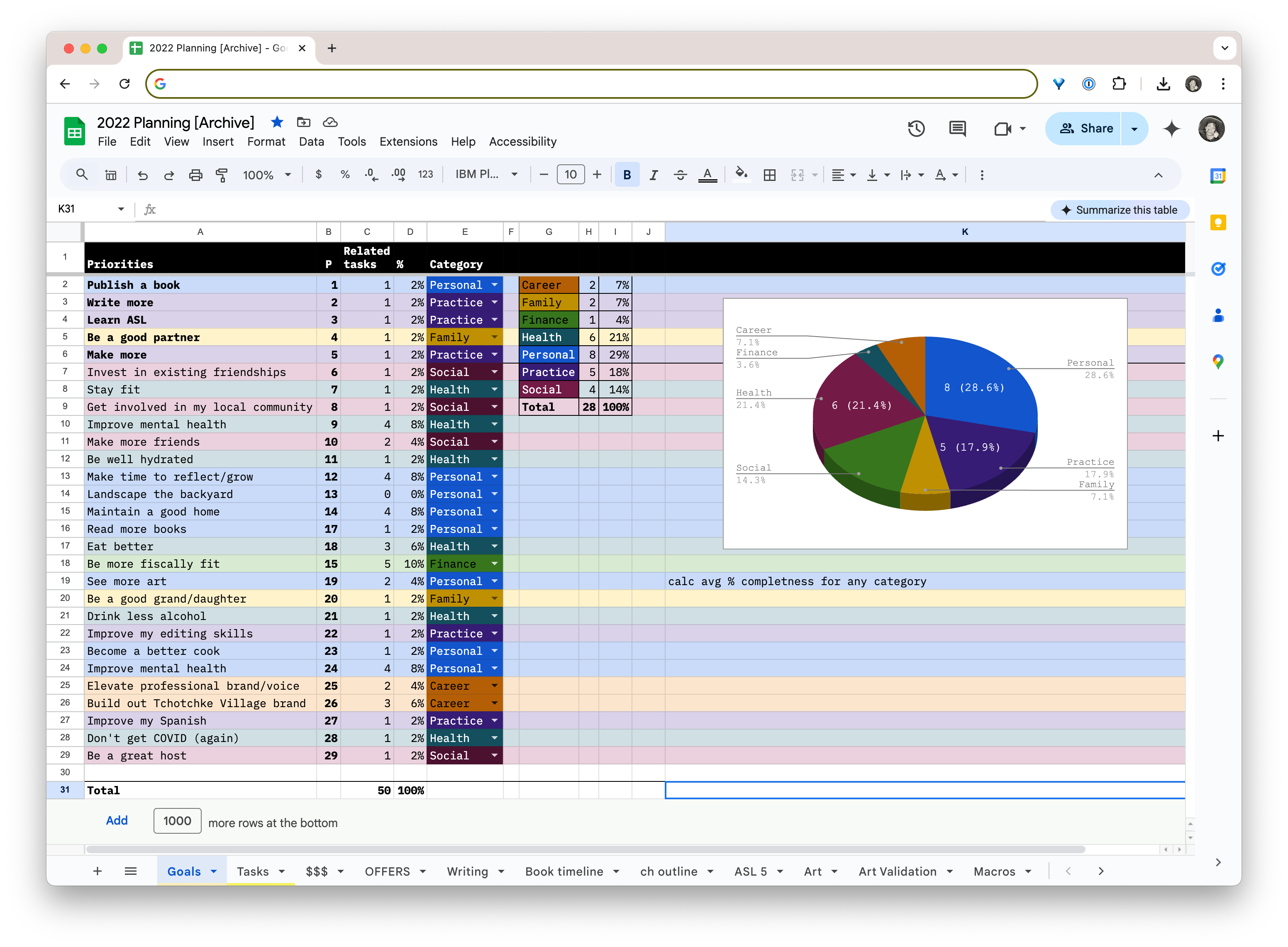Click the search menus magnifier icon
Viewport: 1288px width, 947px height.
[82, 175]
